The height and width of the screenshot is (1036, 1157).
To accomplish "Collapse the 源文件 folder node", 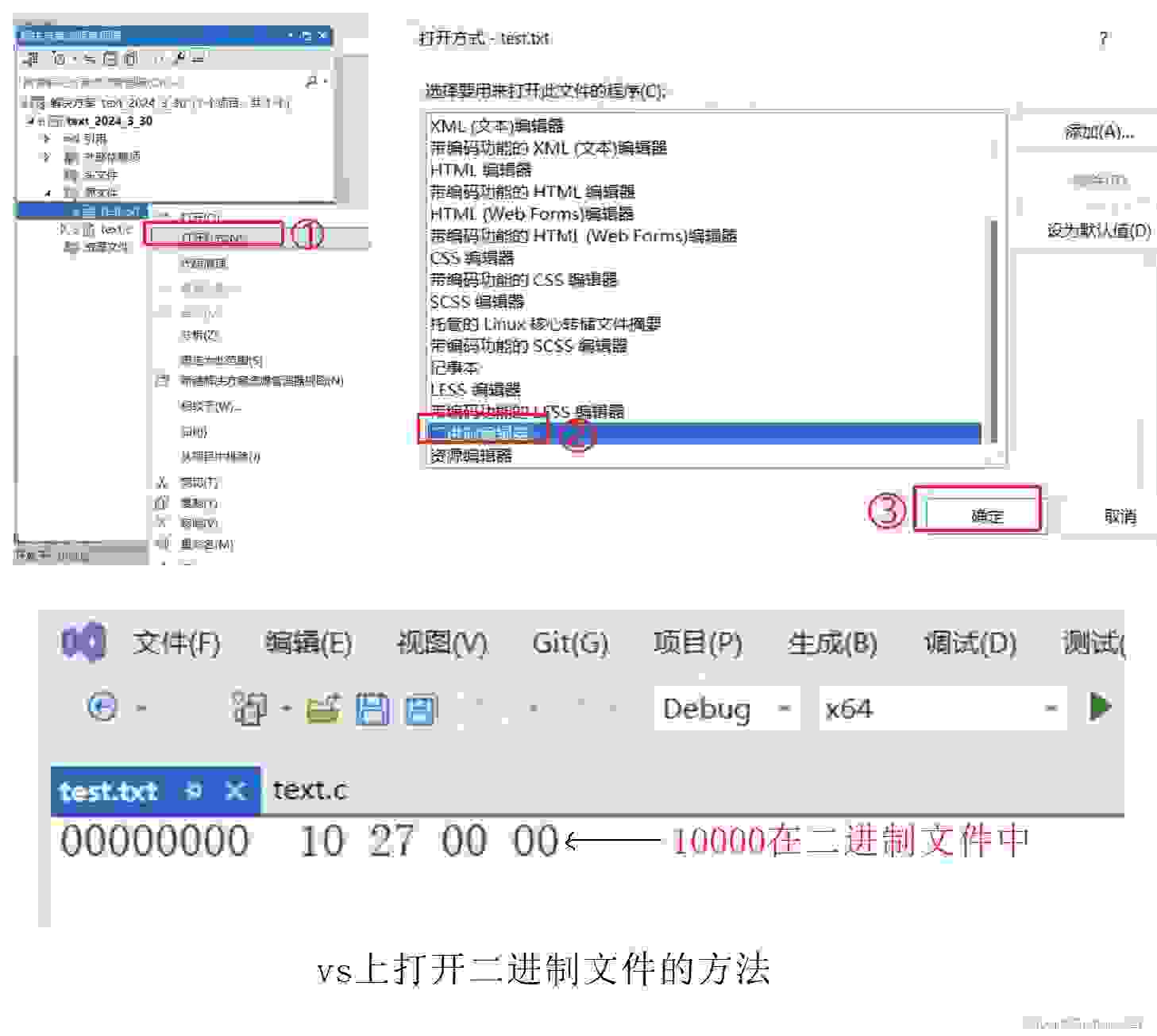I will click(x=48, y=192).
